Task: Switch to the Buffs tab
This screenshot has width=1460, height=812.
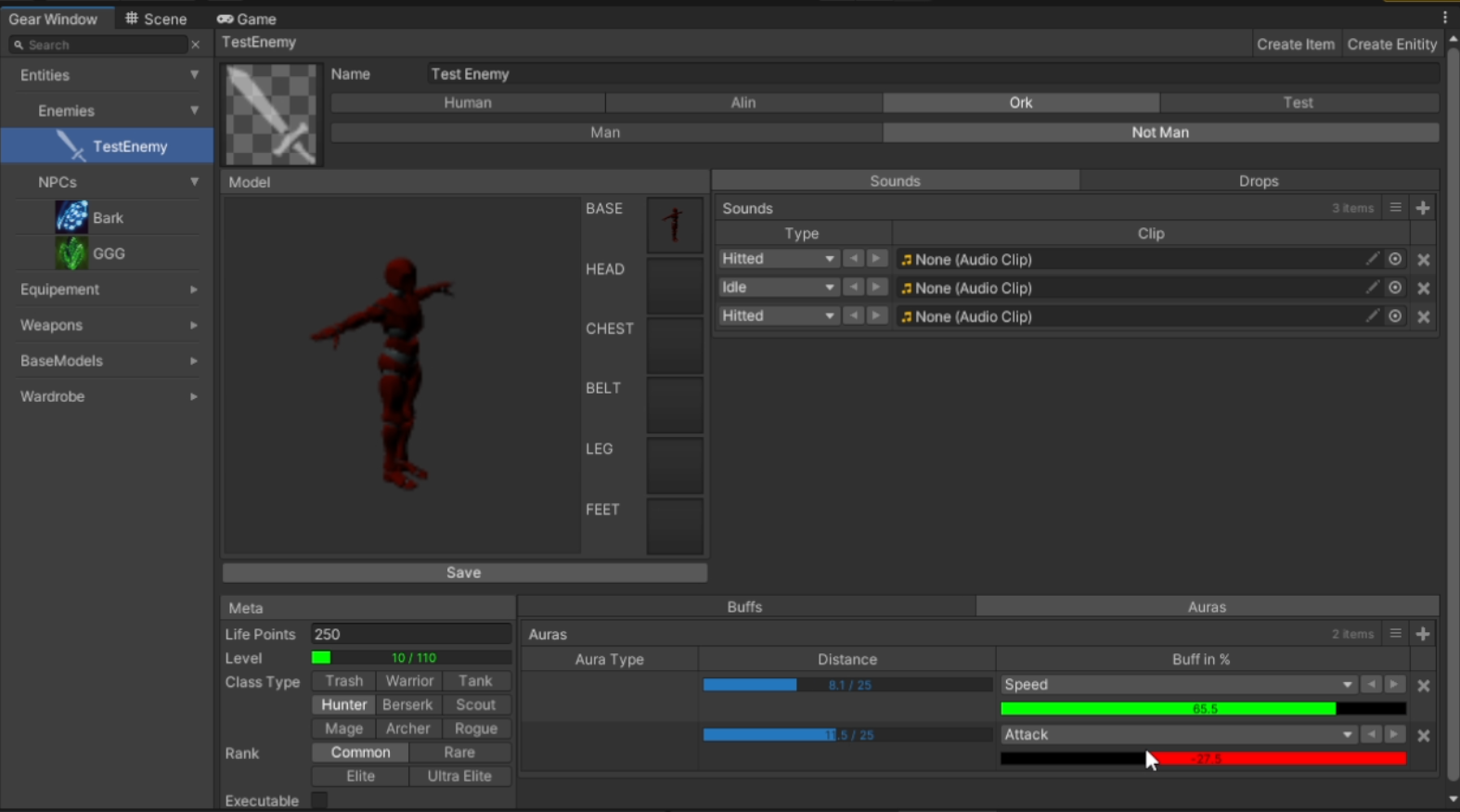Action: tap(744, 607)
